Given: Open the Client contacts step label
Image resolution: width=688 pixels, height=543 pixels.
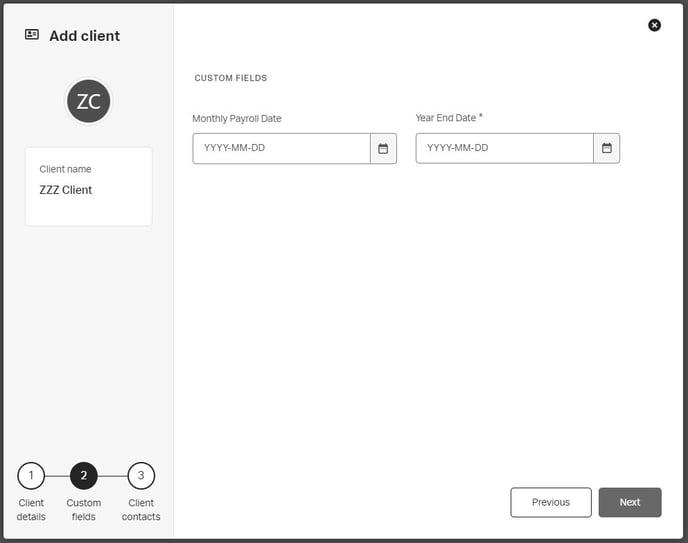Looking at the screenshot, I should pos(141,510).
